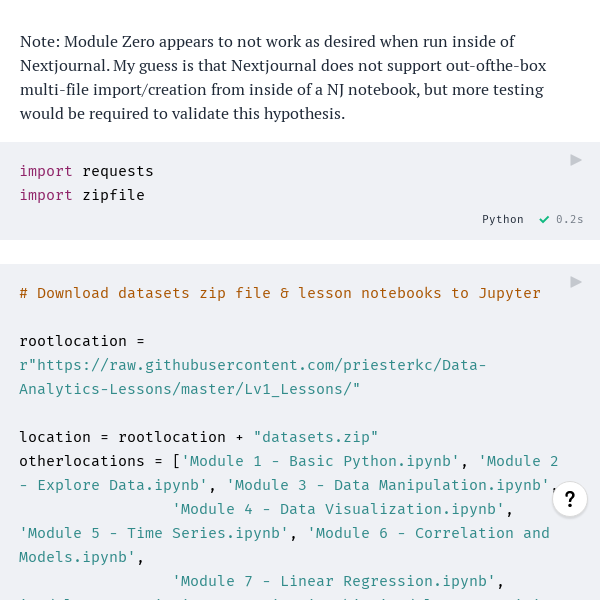
Task: Click the 0.2s runtime indicator
Action: click(569, 219)
